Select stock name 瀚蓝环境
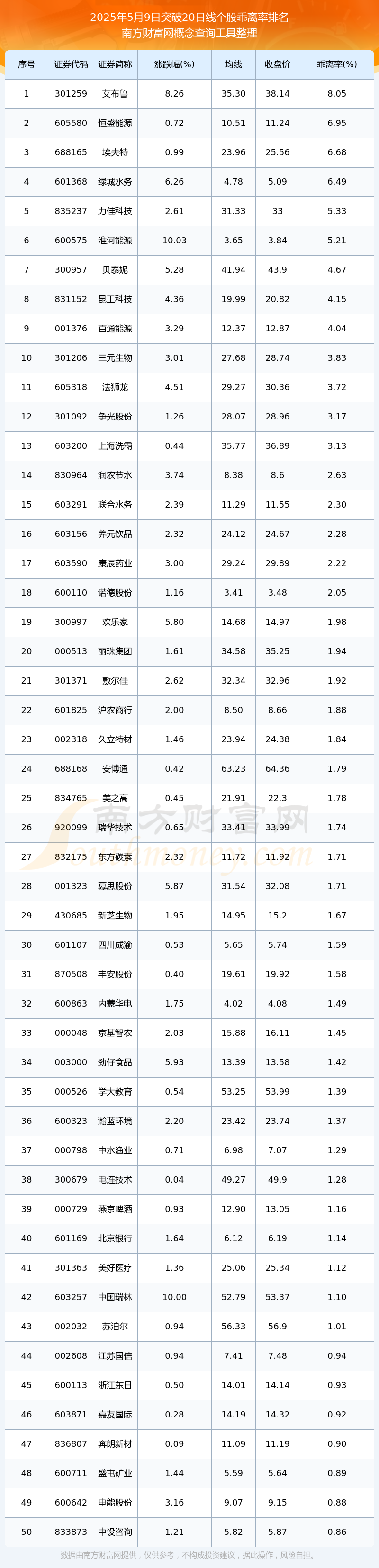379x1568 pixels. [115, 1121]
